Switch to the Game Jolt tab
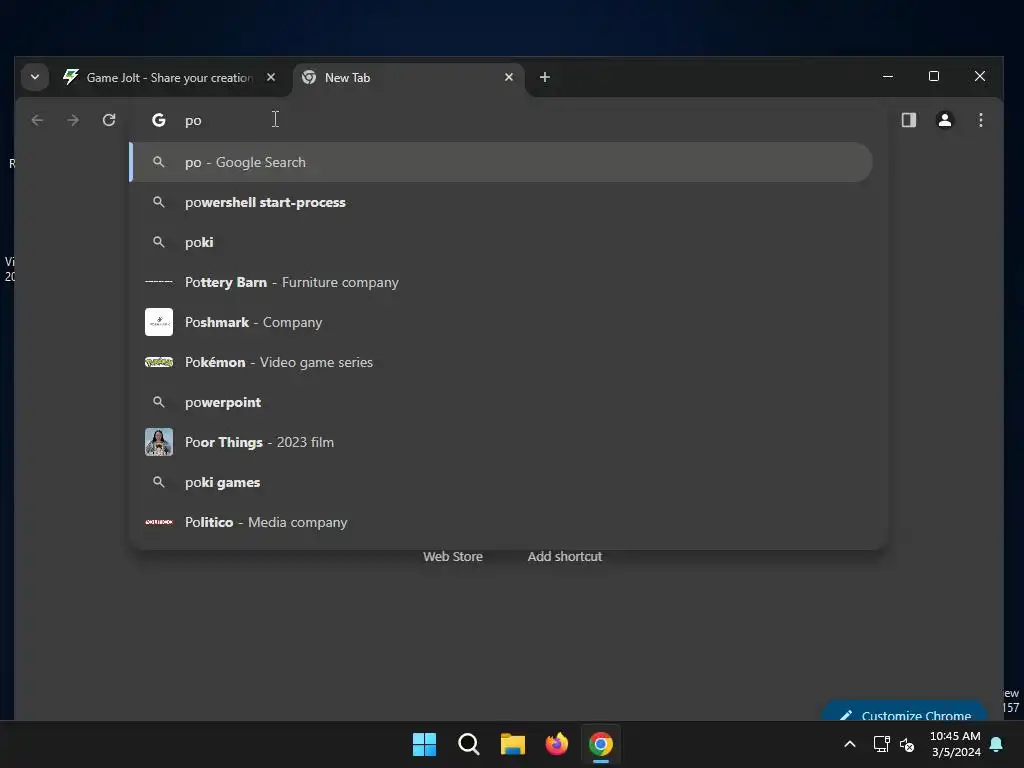Screen dimensions: 1024x768 pos(168,78)
